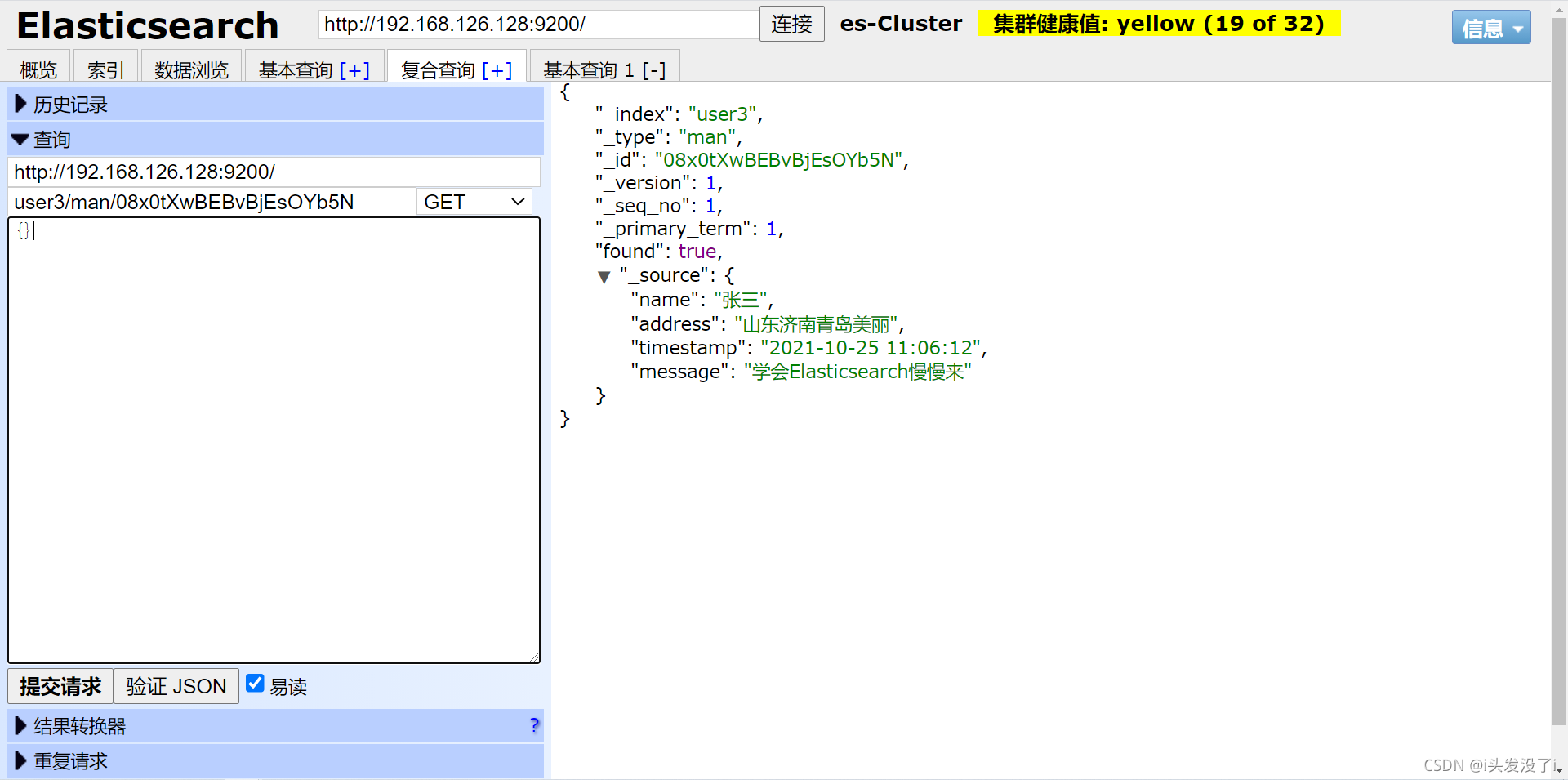Click the vertical scrollbar on right
This screenshot has height=780, width=1568.
point(1559,372)
